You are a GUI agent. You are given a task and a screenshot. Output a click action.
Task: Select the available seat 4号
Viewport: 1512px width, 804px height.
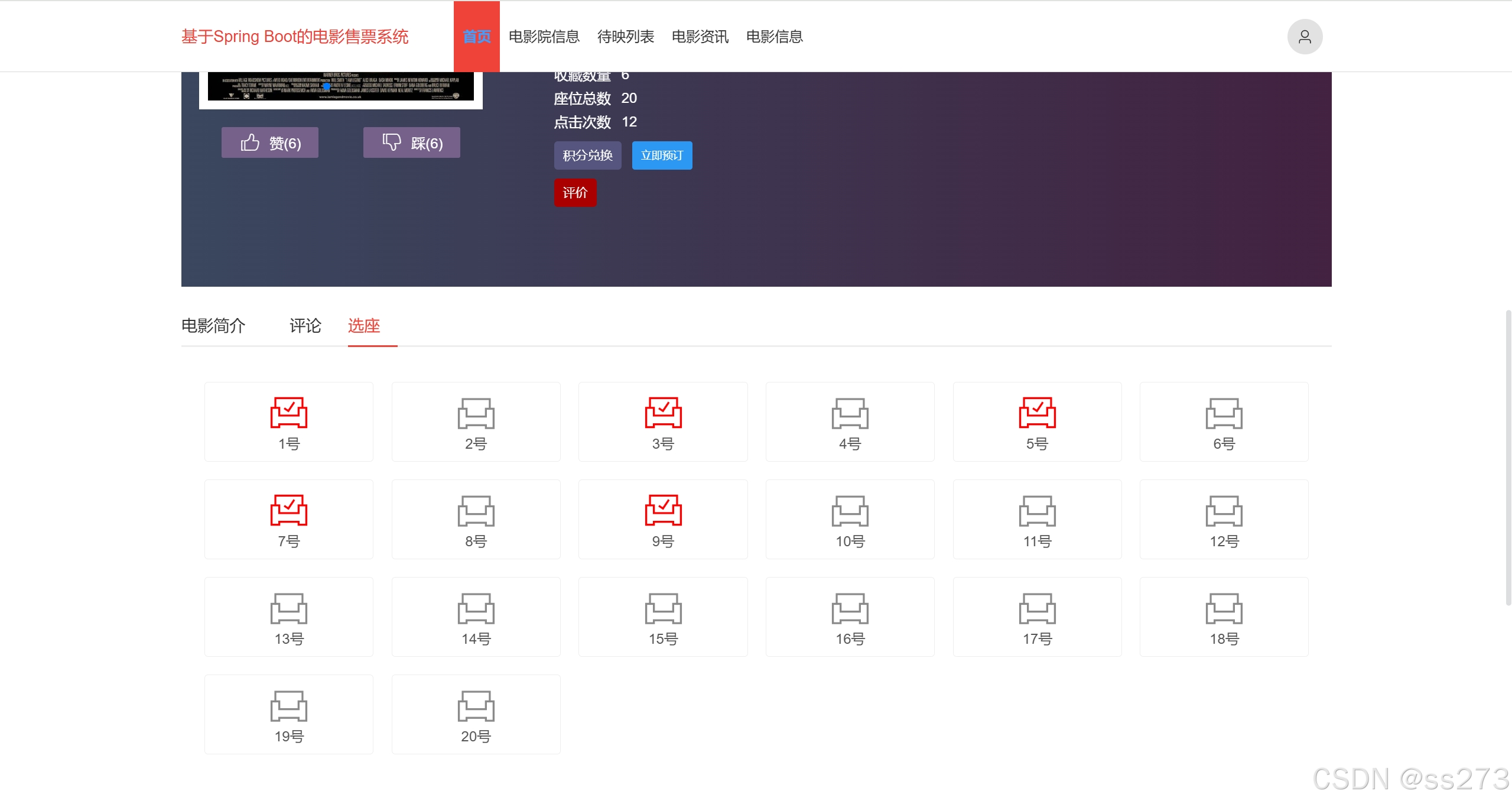click(850, 414)
